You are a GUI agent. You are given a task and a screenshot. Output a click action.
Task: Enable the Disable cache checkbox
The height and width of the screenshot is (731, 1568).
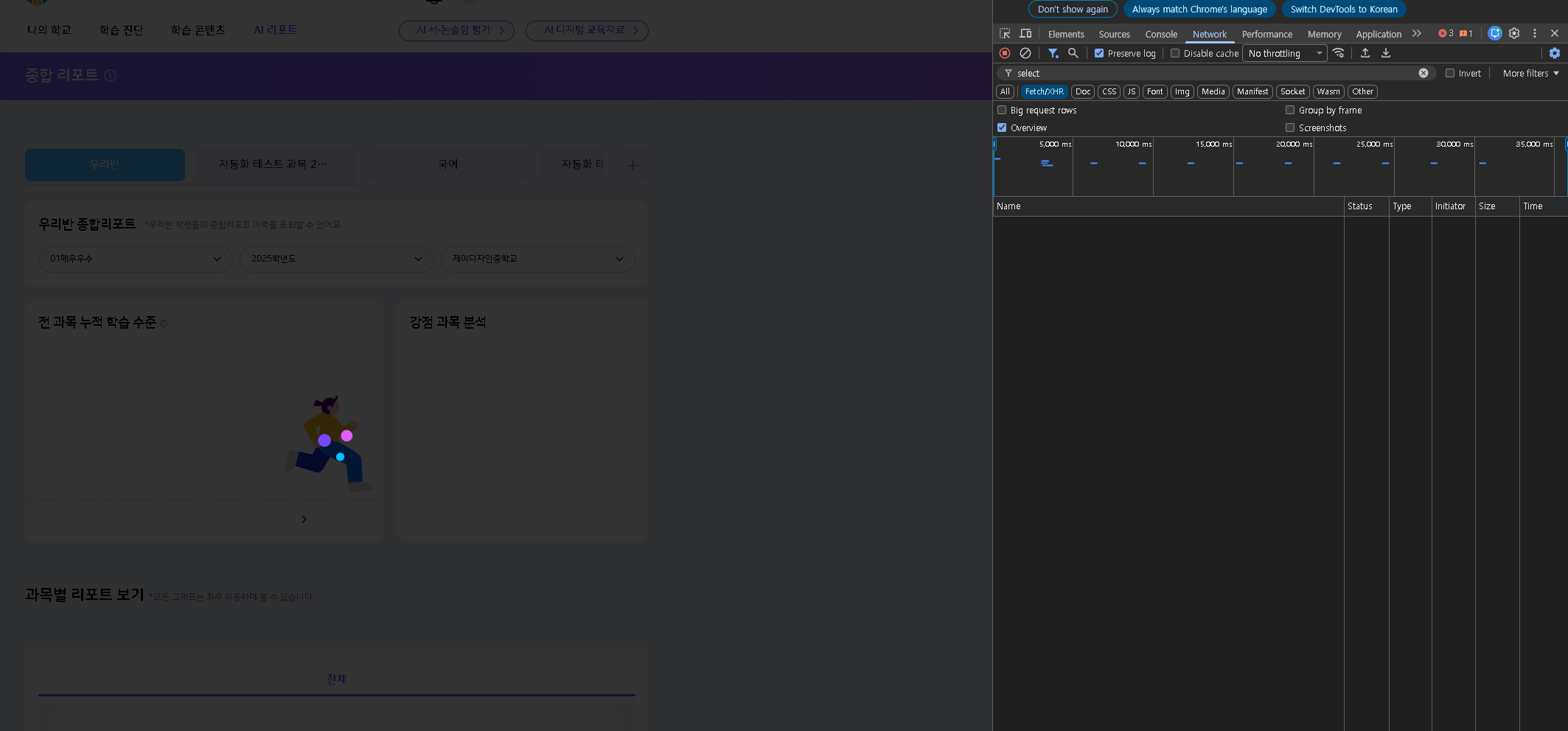click(1175, 53)
